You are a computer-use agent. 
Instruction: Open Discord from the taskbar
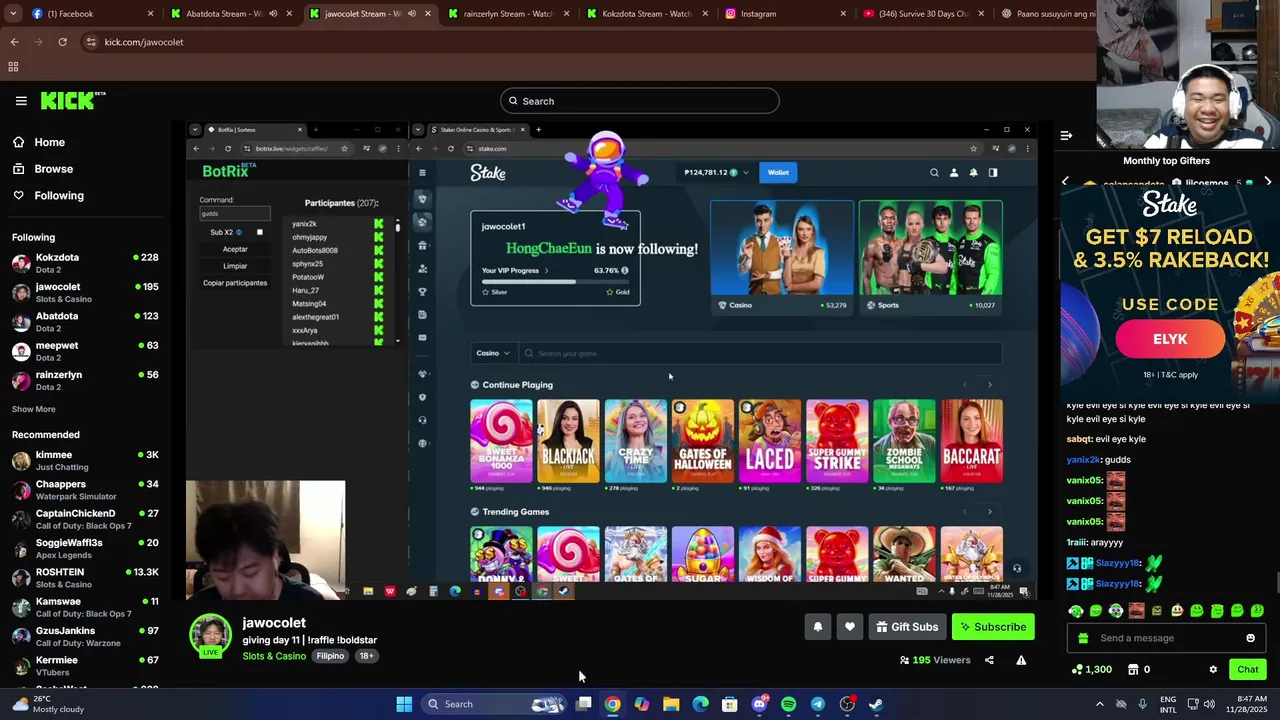coord(759,704)
